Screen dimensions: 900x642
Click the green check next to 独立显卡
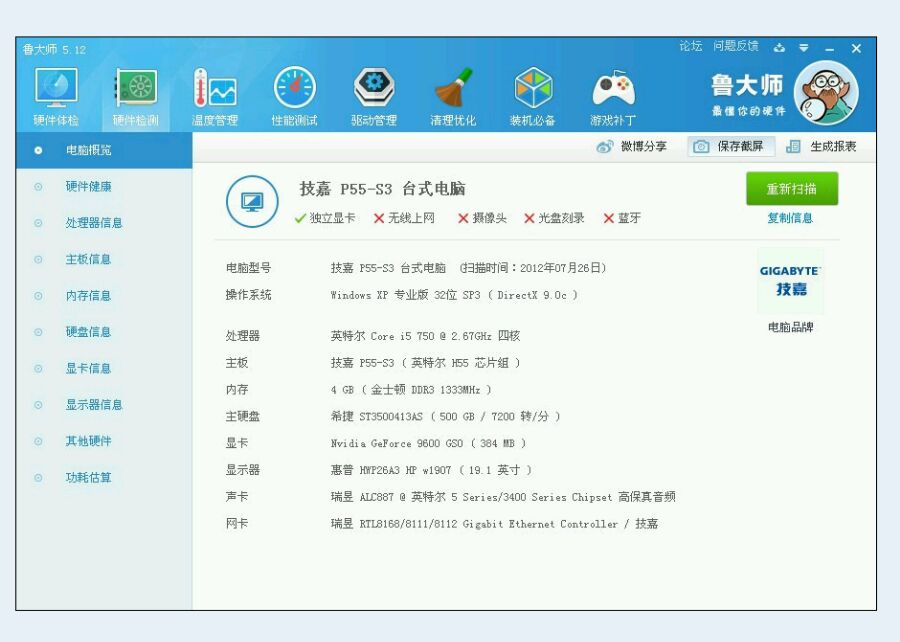click(x=300, y=219)
